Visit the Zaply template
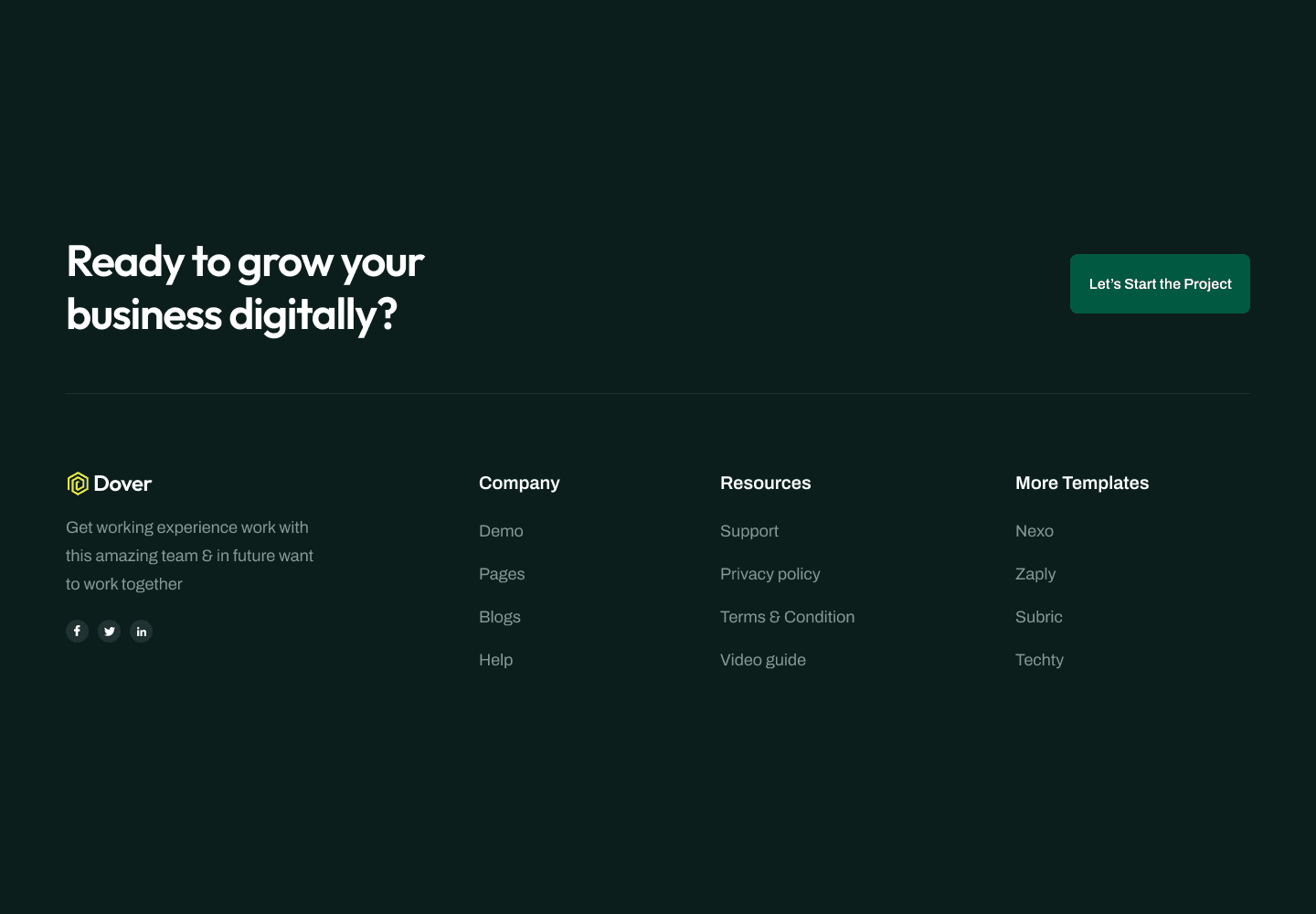Image resolution: width=1316 pixels, height=914 pixels. click(x=1035, y=574)
